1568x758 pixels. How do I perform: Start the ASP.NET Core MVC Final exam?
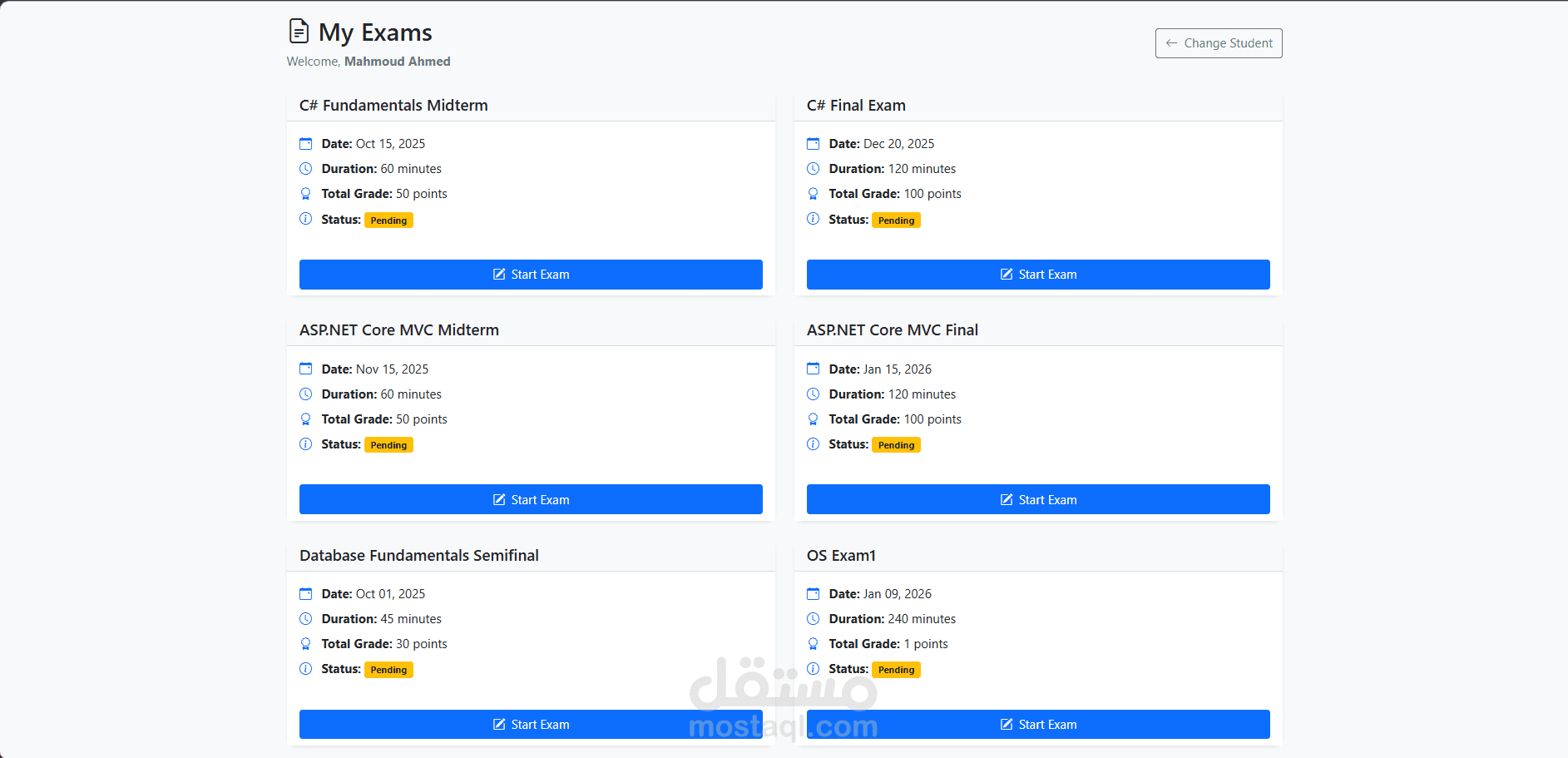[1037, 499]
